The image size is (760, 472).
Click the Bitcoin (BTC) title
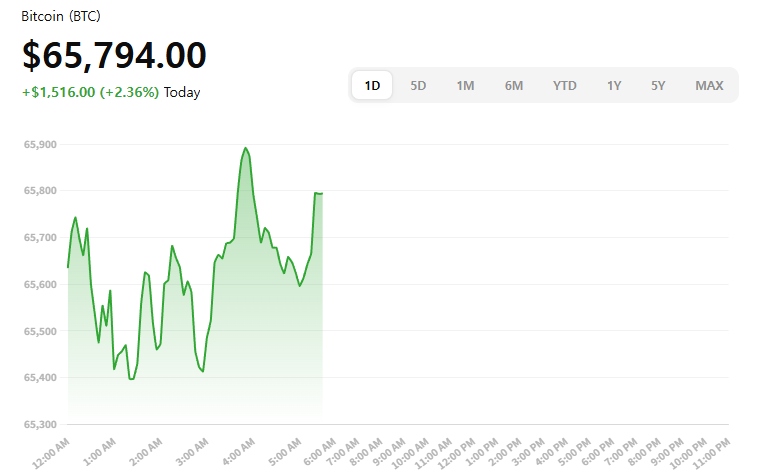[x=61, y=16]
